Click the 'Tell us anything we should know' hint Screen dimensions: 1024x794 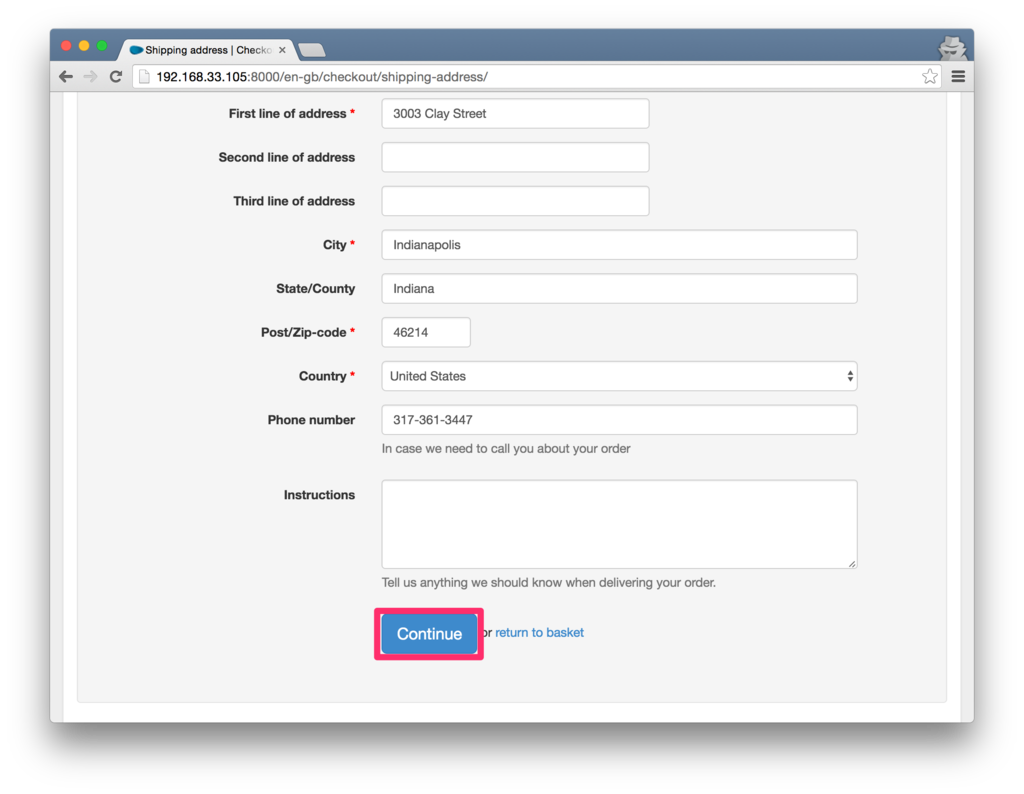(x=549, y=582)
